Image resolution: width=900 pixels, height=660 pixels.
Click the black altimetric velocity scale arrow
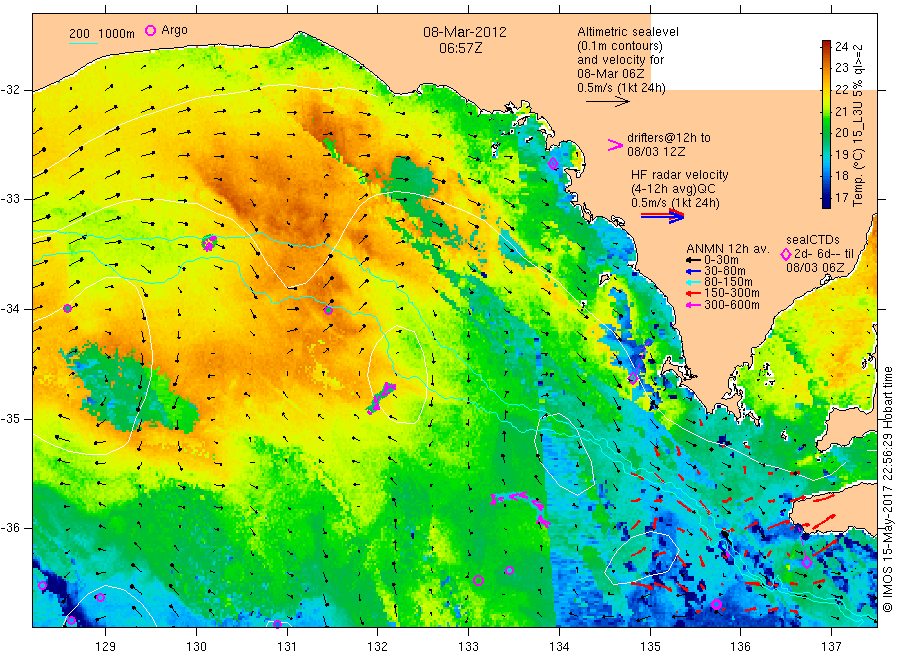[x=607, y=102]
